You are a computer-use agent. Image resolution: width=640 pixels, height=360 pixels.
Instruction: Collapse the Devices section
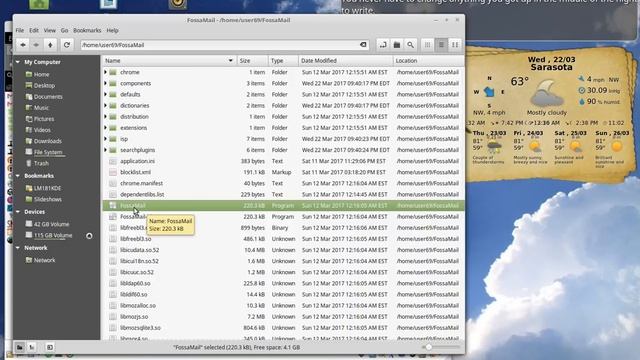tap(18, 212)
